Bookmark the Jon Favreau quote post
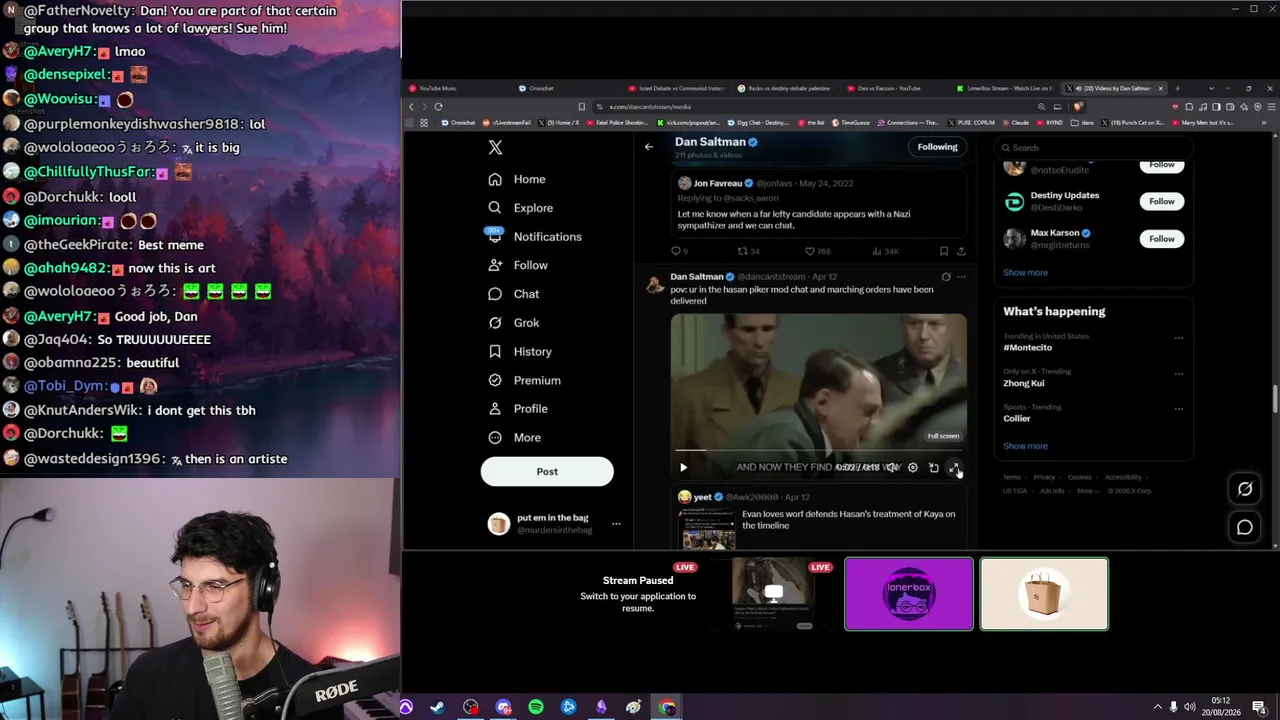Screen dimensions: 1280x720 pyautogui.click(x=943, y=252)
